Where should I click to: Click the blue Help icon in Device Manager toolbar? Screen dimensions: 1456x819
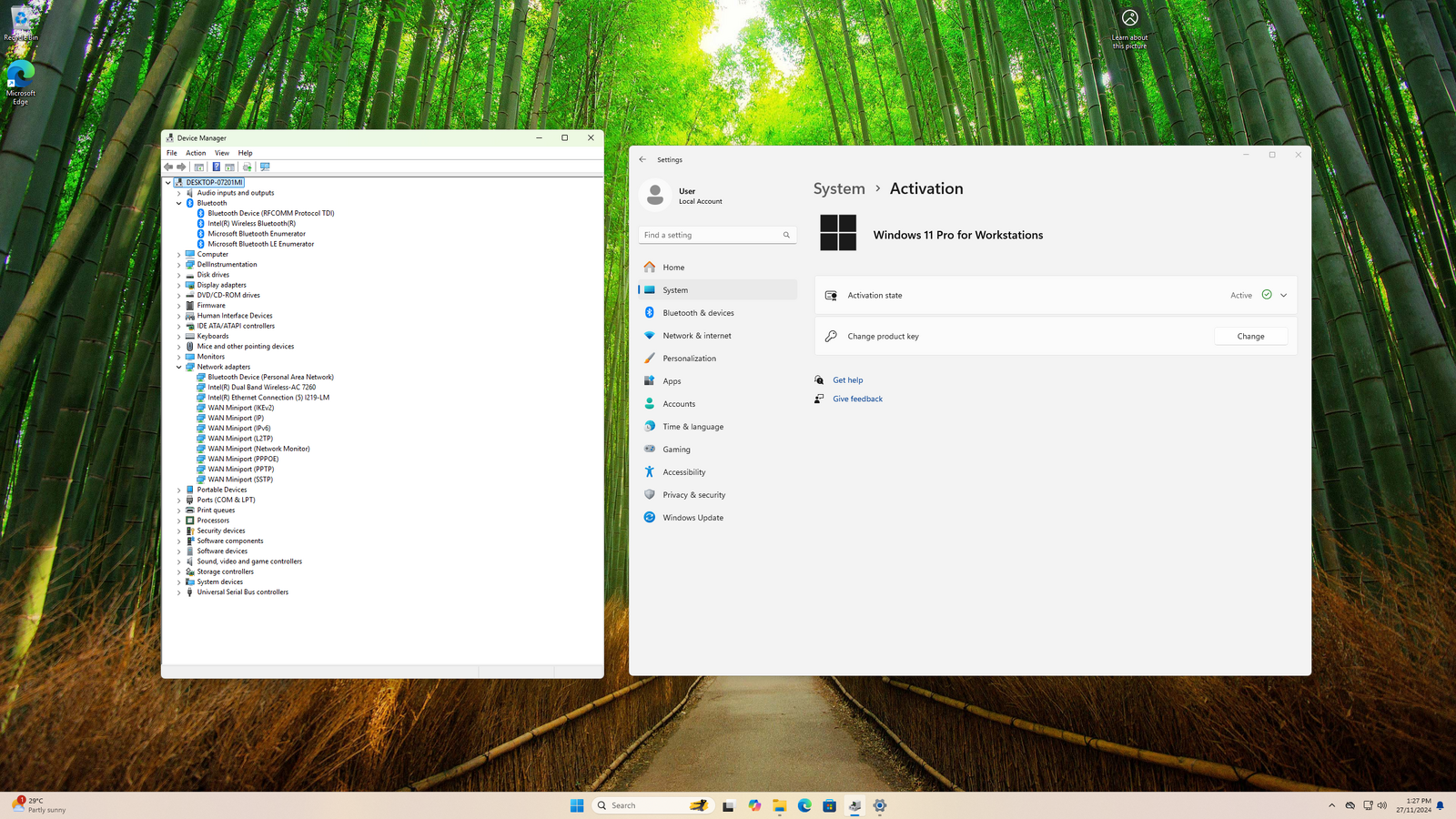pyautogui.click(x=216, y=167)
